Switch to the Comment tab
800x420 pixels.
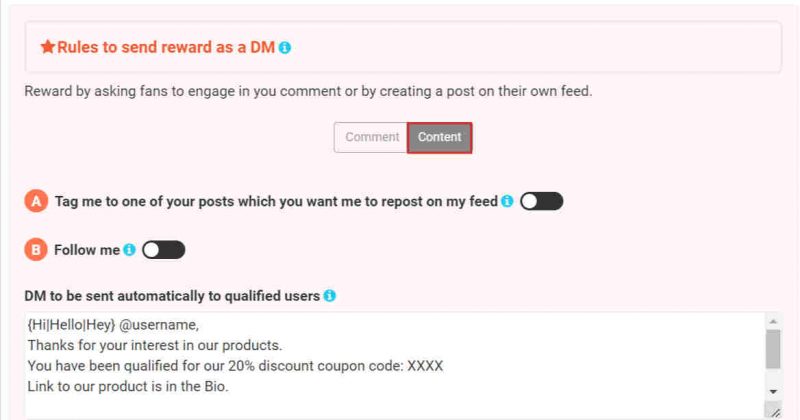click(x=371, y=137)
